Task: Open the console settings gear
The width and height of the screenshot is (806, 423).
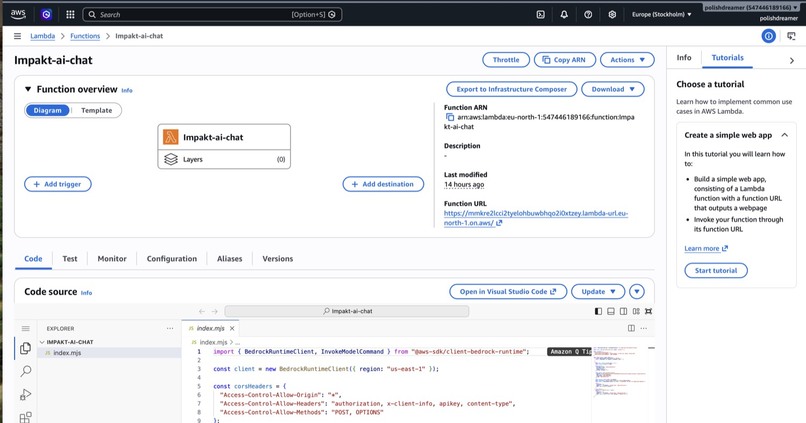Action: click(x=612, y=14)
